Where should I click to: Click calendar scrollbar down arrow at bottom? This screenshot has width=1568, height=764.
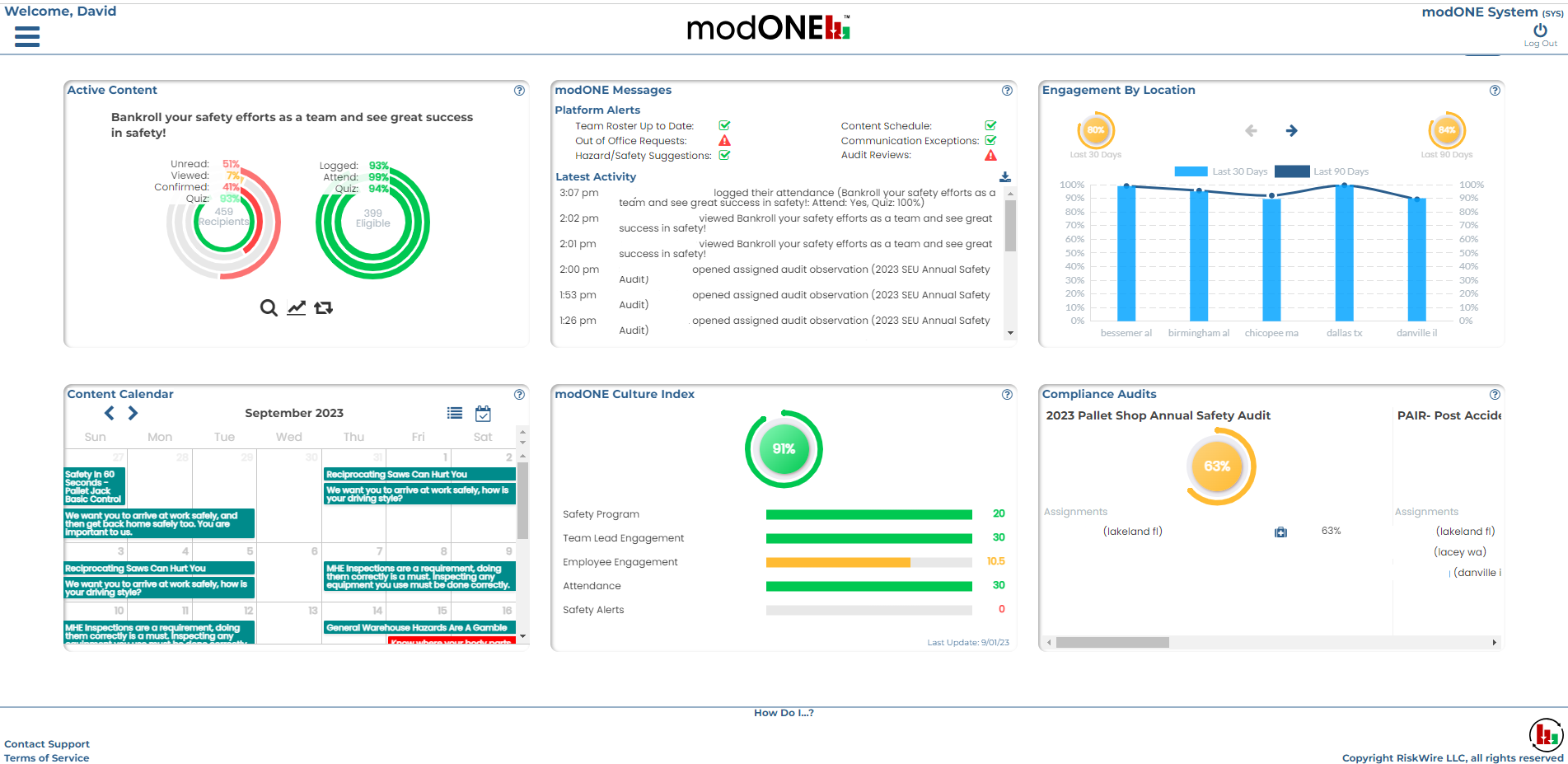click(522, 637)
